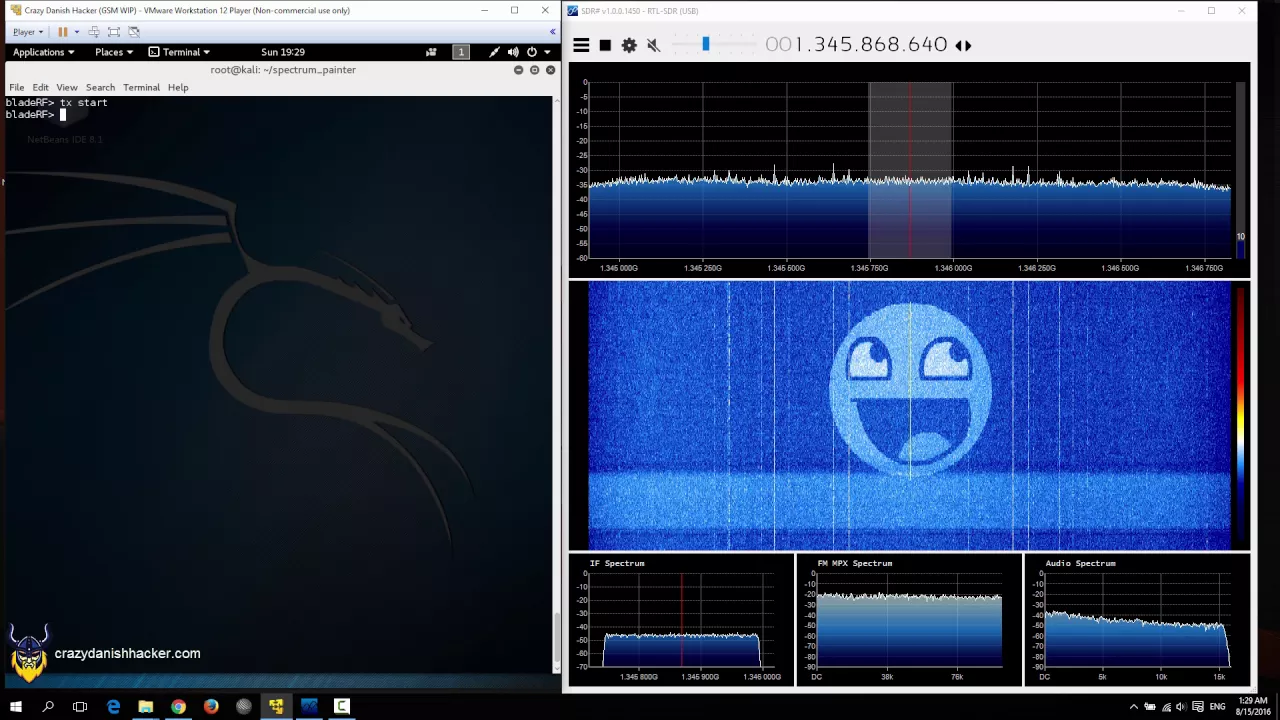The height and width of the screenshot is (720, 1280).
Task: Click the Kali volume speaker icon
Action: (x=513, y=52)
